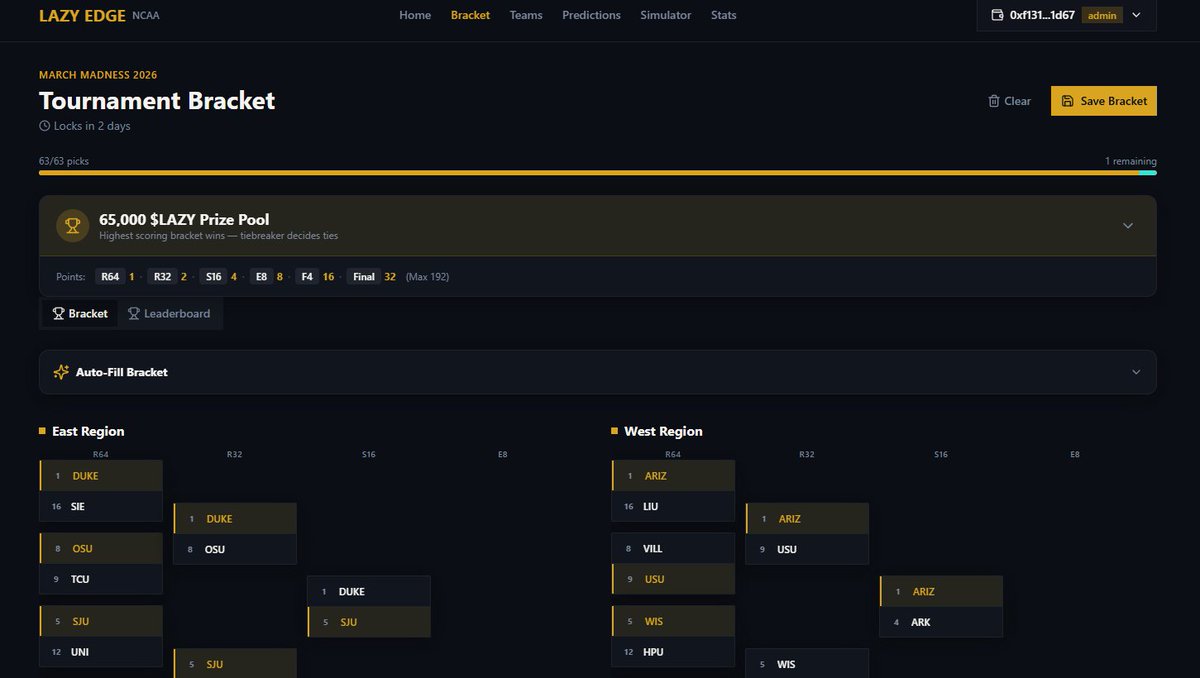Pick ARIZ in West R32
The width and height of the screenshot is (1200, 678).
coord(807,519)
